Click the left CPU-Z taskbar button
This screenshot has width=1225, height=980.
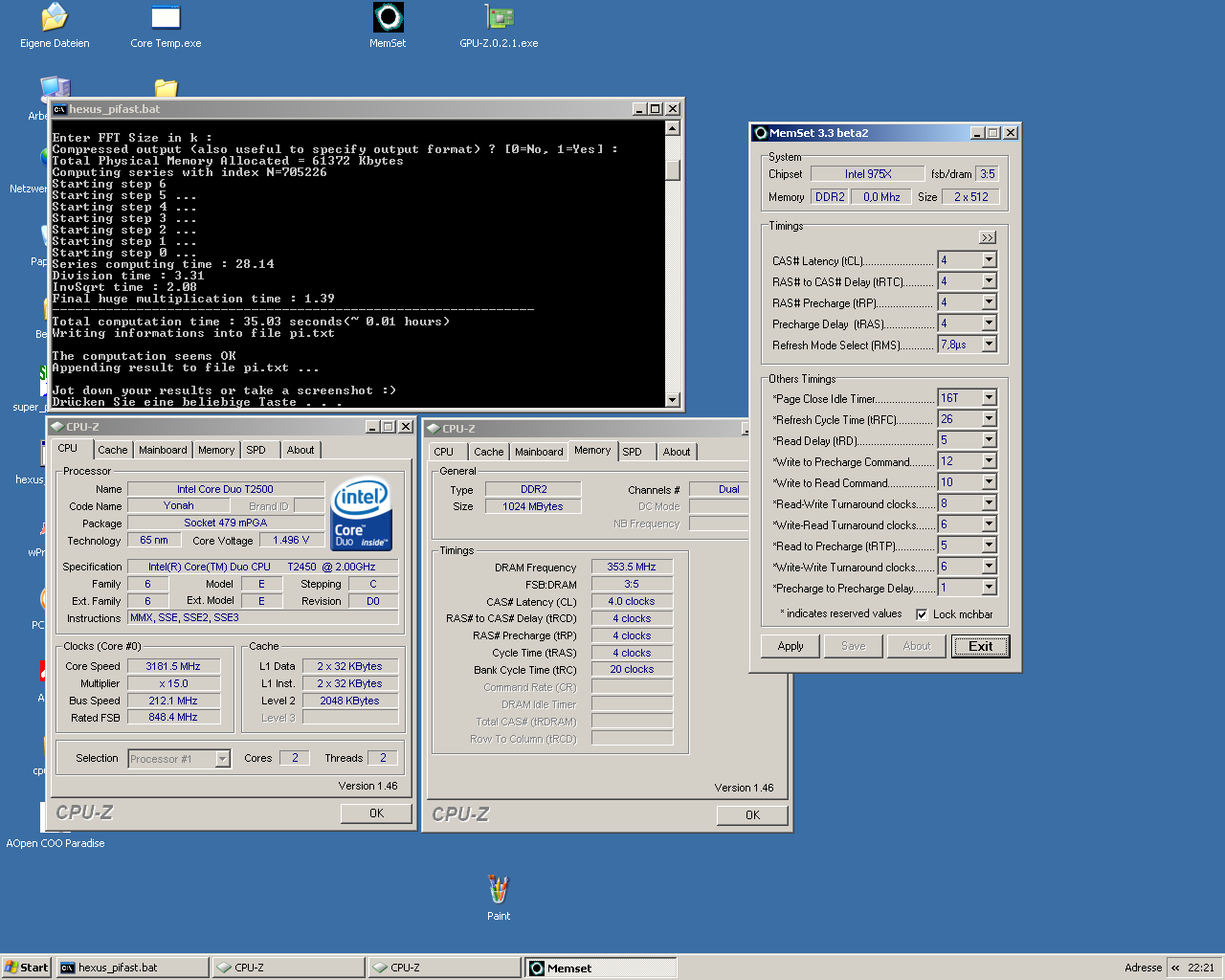tap(288, 968)
